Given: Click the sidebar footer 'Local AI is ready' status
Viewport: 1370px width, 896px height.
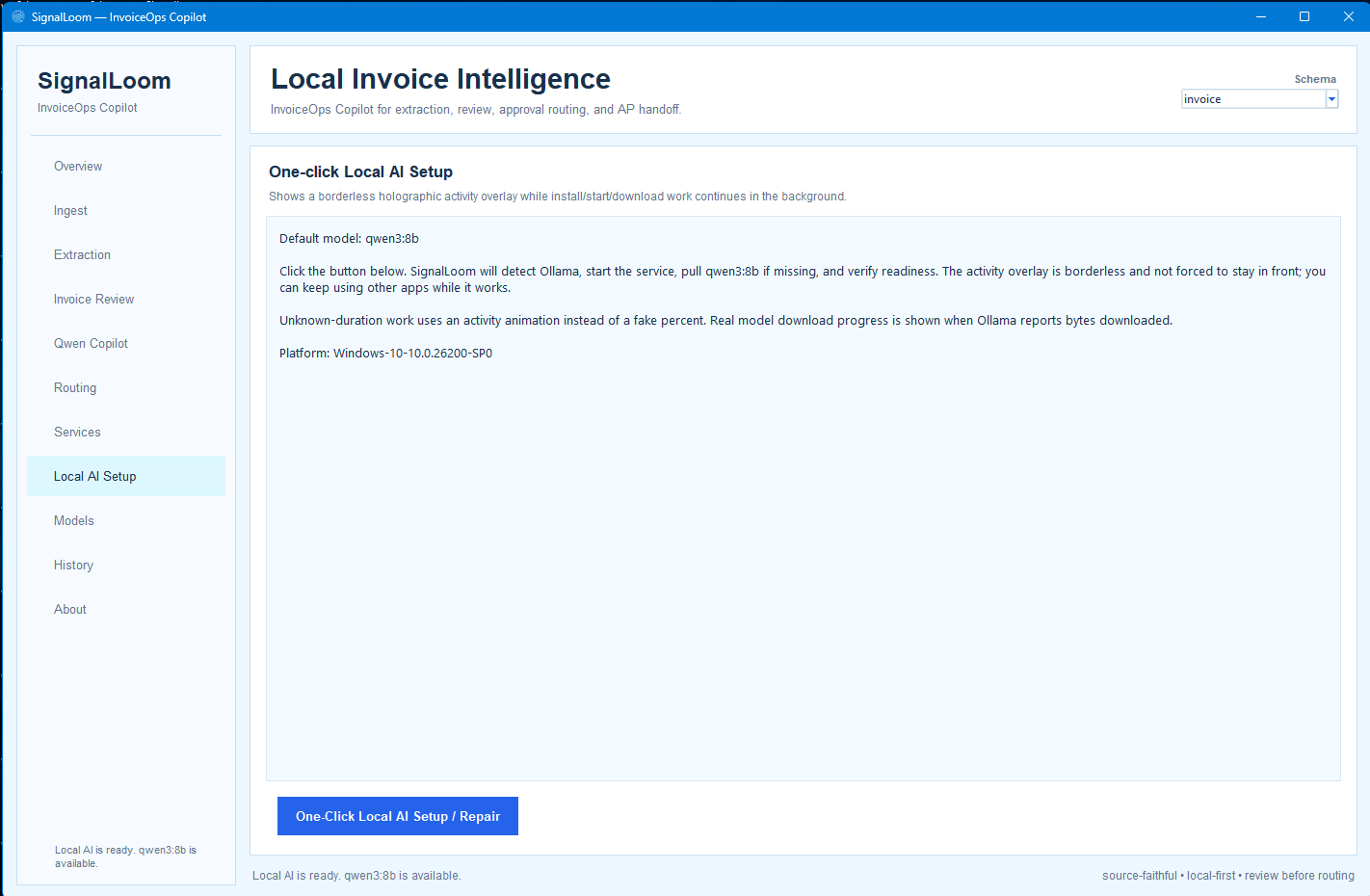Looking at the screenshot, I should coord(125,856).
